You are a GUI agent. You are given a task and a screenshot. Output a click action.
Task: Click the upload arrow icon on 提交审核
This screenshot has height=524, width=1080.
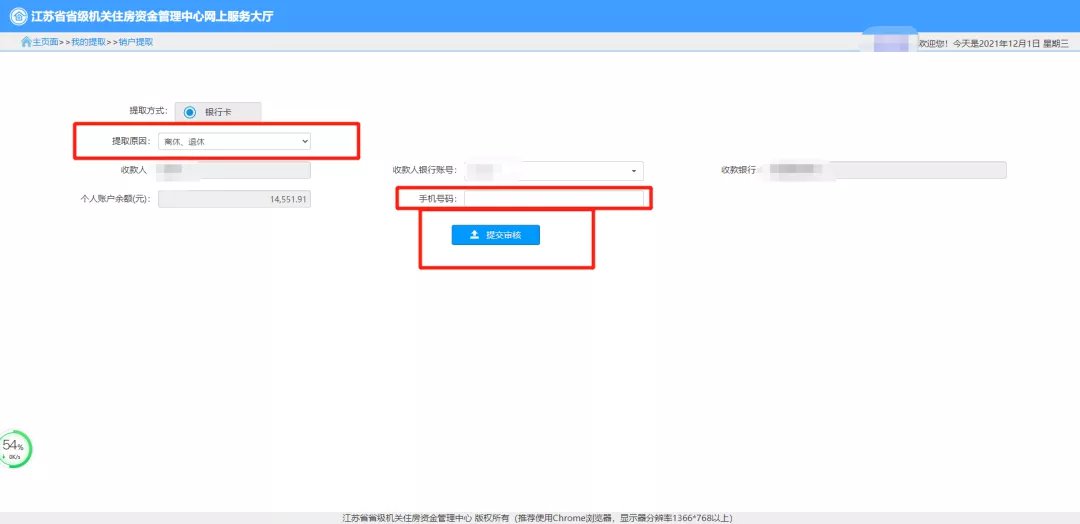[x=474, y=235]
